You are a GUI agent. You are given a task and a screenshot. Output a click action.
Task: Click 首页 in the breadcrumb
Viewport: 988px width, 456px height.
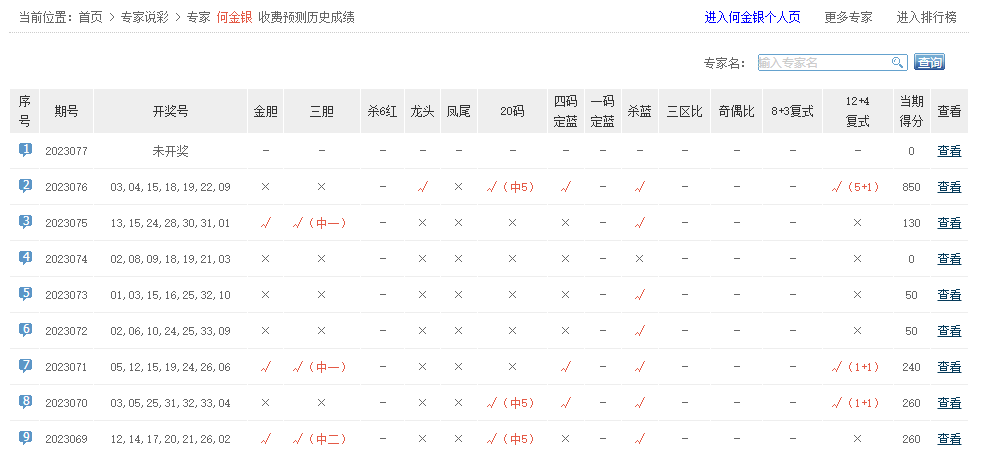[91, 17]
